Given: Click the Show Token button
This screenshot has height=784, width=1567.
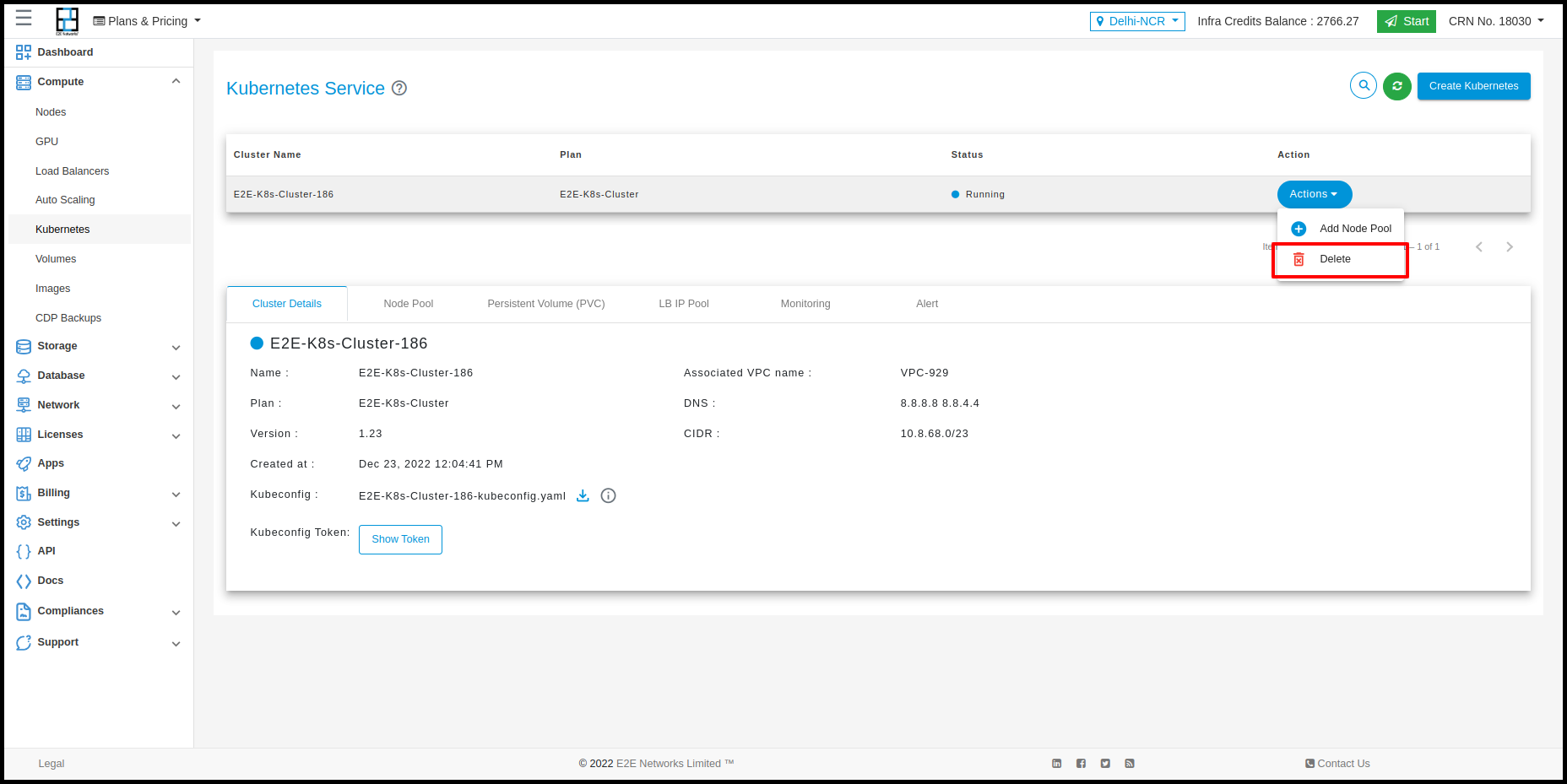Looking at the screenshot, I should coord(400,539).
